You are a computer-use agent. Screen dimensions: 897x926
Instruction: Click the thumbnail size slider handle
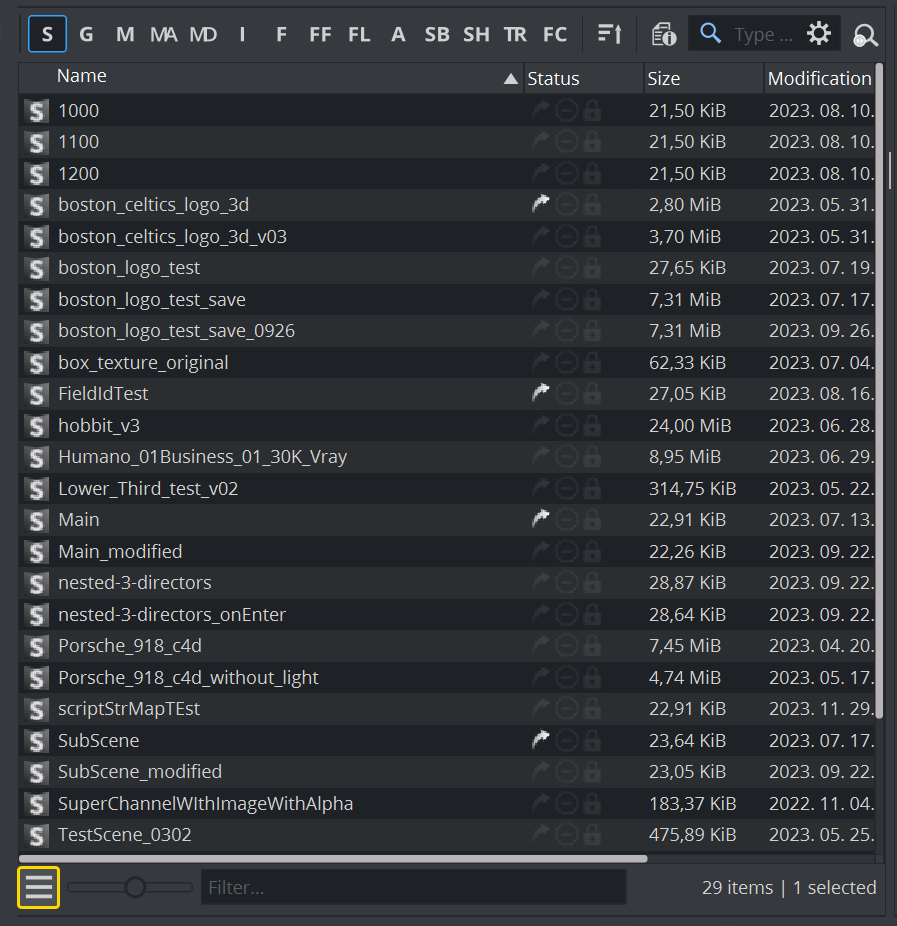tap(135, 887)
